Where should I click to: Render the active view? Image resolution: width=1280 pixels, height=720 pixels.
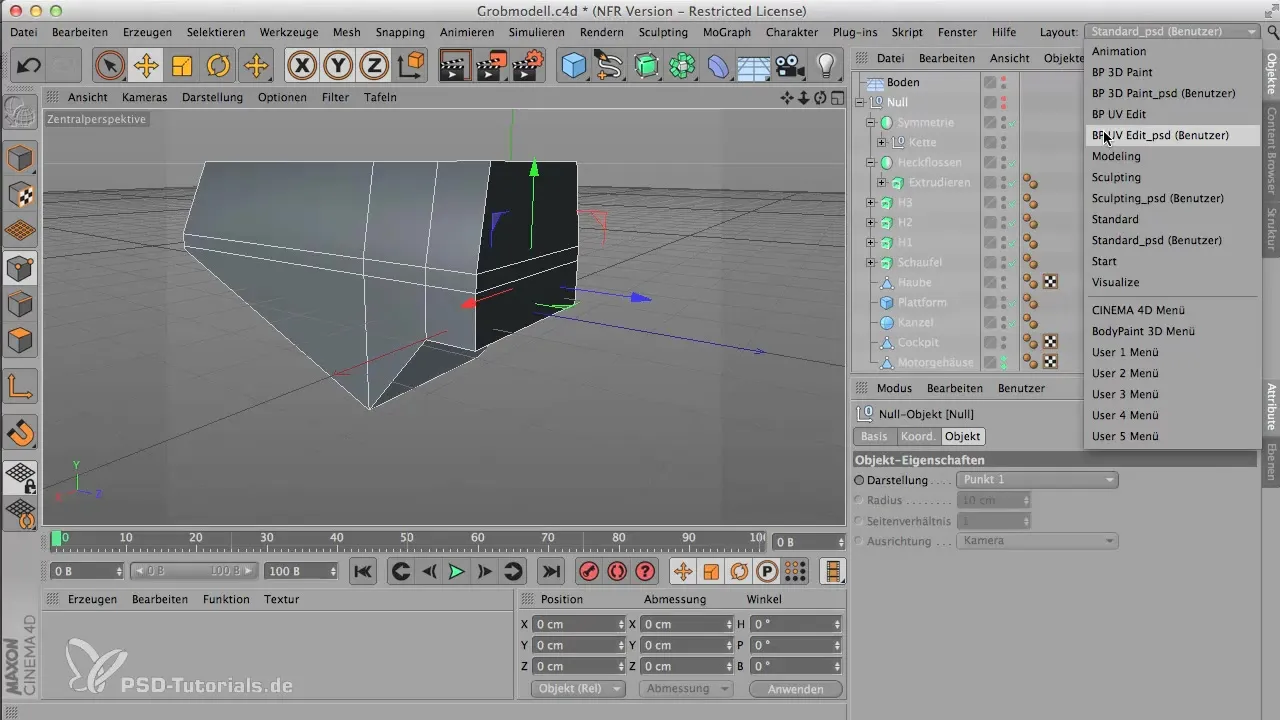pyautogui.click(x=455, y=66)
